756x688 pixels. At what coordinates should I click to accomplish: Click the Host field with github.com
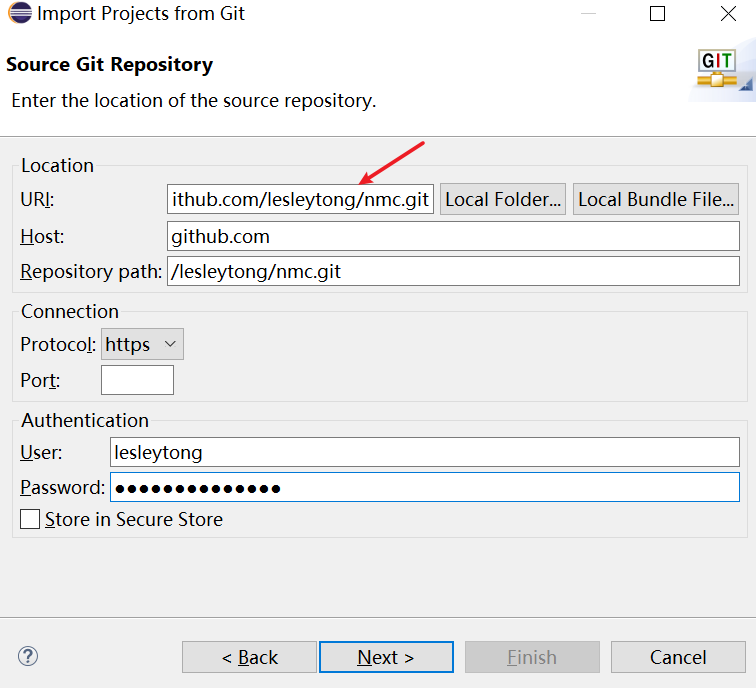pyautogui.click(x=453, y=236)
